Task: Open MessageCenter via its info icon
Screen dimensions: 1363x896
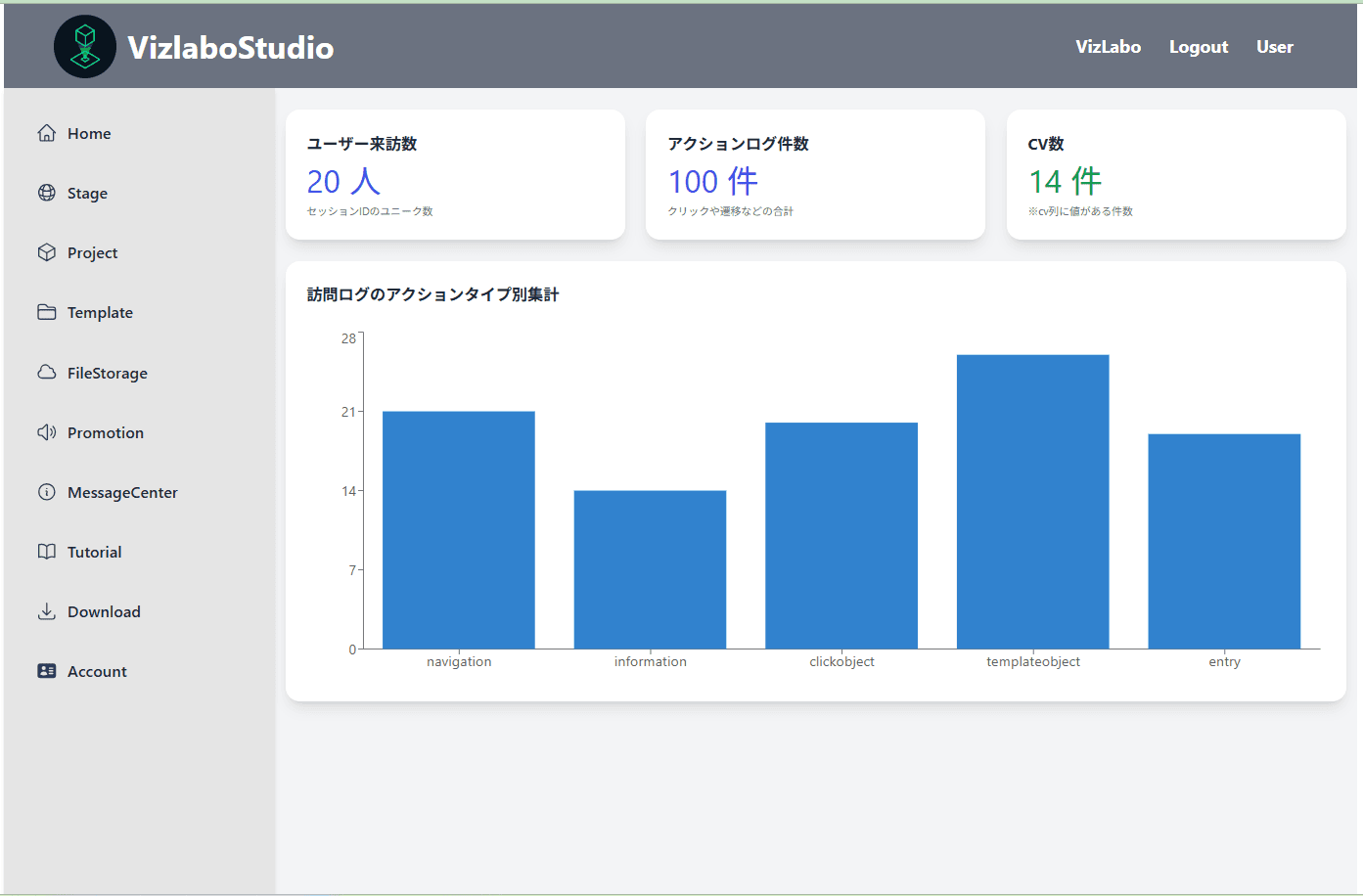Action: 46,491
